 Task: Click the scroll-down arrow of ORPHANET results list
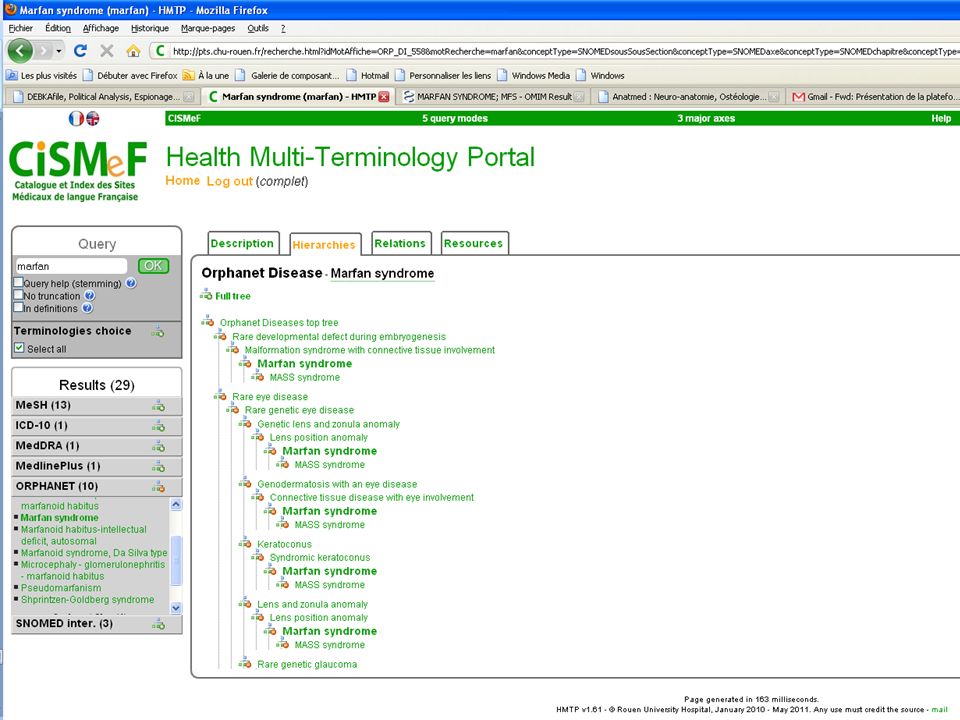(x=176, y=607)
